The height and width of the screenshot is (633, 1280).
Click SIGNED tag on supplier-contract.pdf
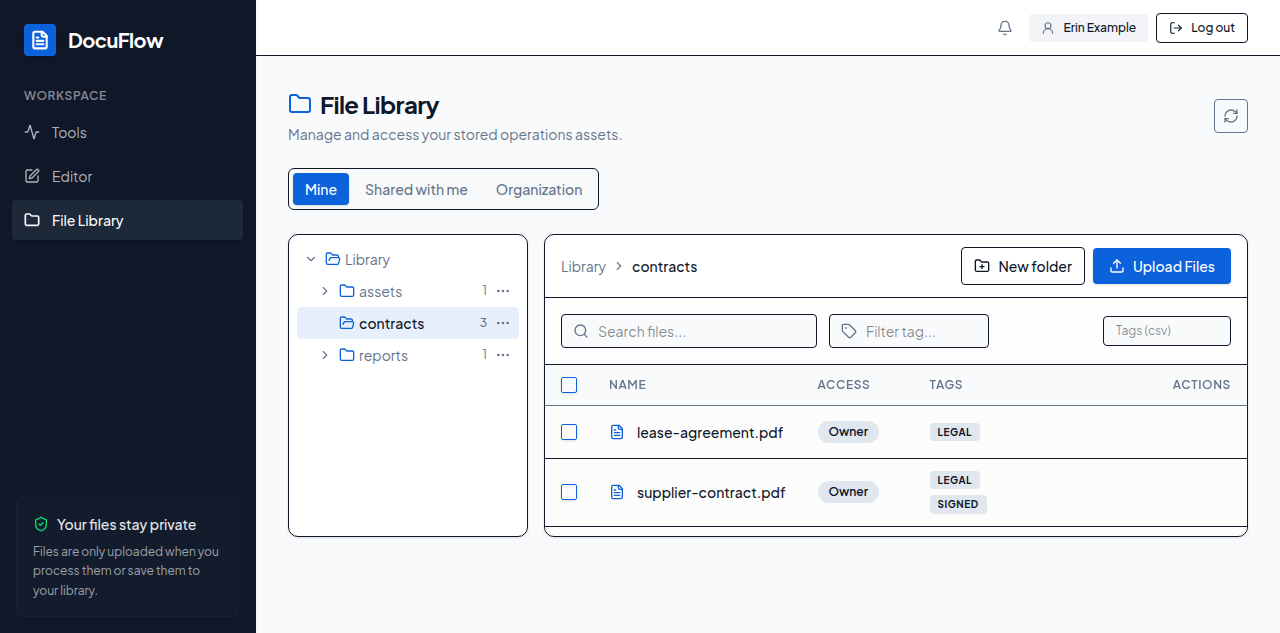click(958, 504)
